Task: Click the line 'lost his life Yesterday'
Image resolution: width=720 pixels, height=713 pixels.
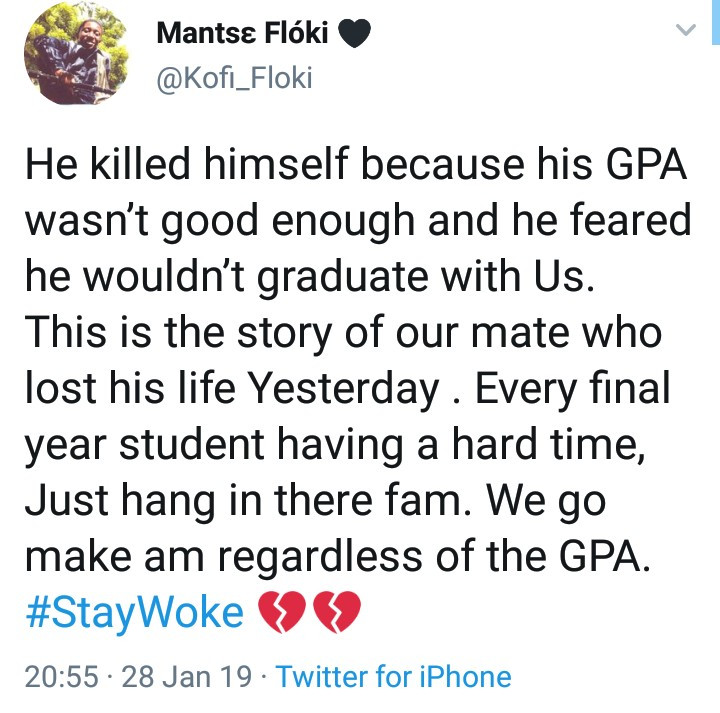Action: [232, 388]
